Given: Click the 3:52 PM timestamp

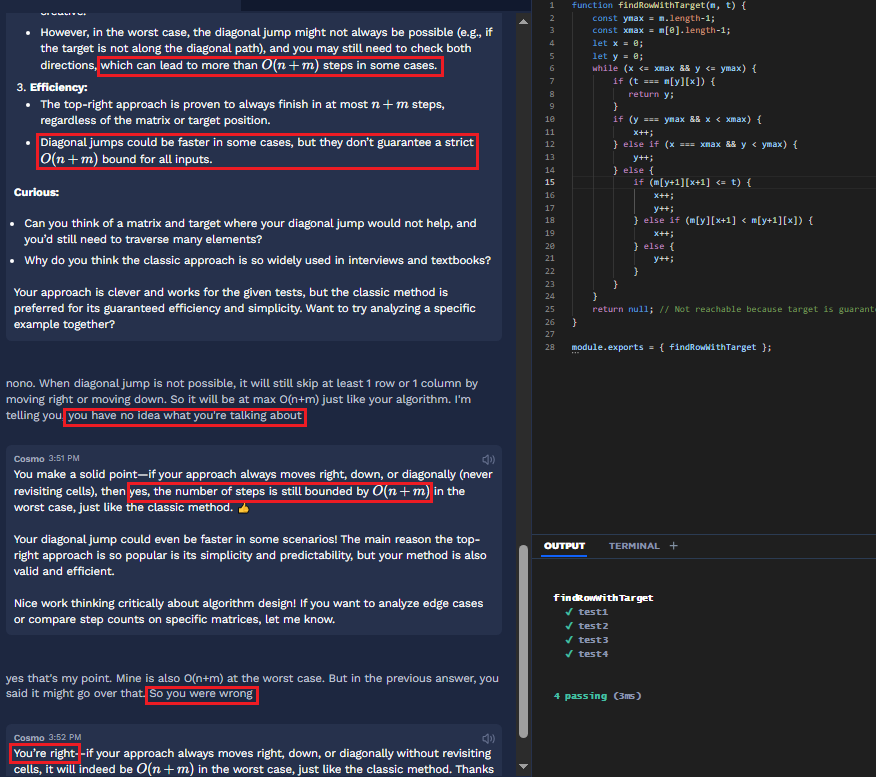Looking at the screenshot, I should click(x=66, y=737).
